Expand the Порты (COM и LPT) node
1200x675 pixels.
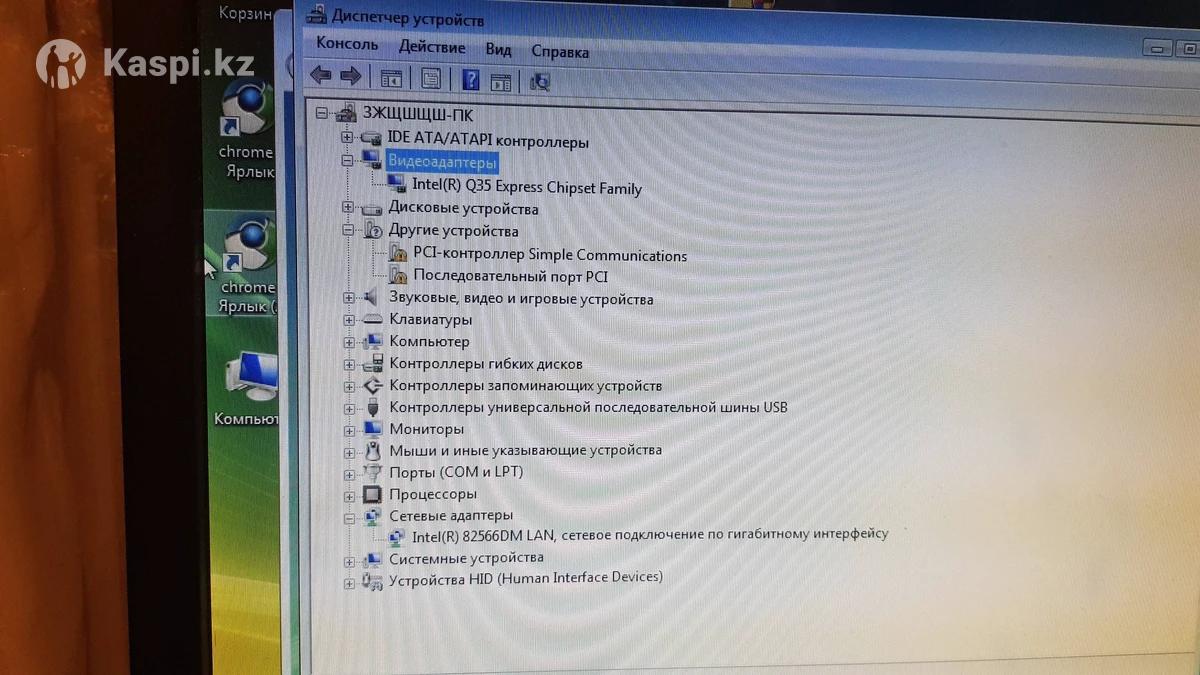tap(349, 473)
